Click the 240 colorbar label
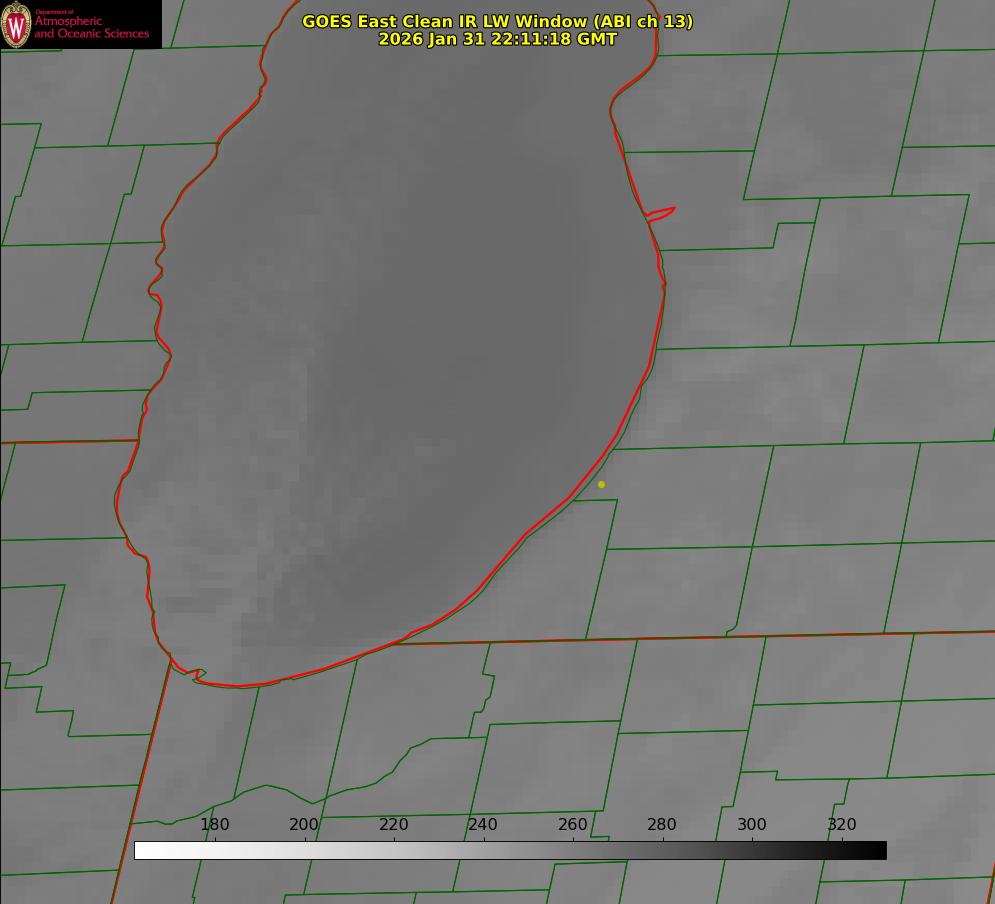 tap(483, 824)
